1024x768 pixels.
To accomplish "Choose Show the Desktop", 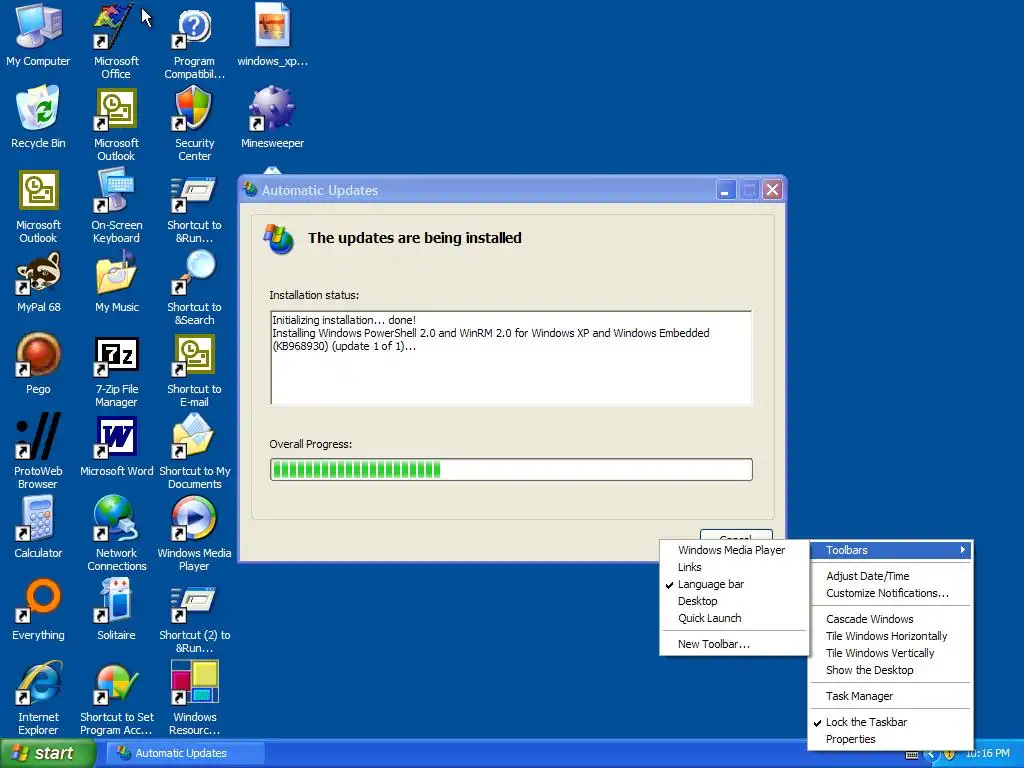I will coord(890,669).
